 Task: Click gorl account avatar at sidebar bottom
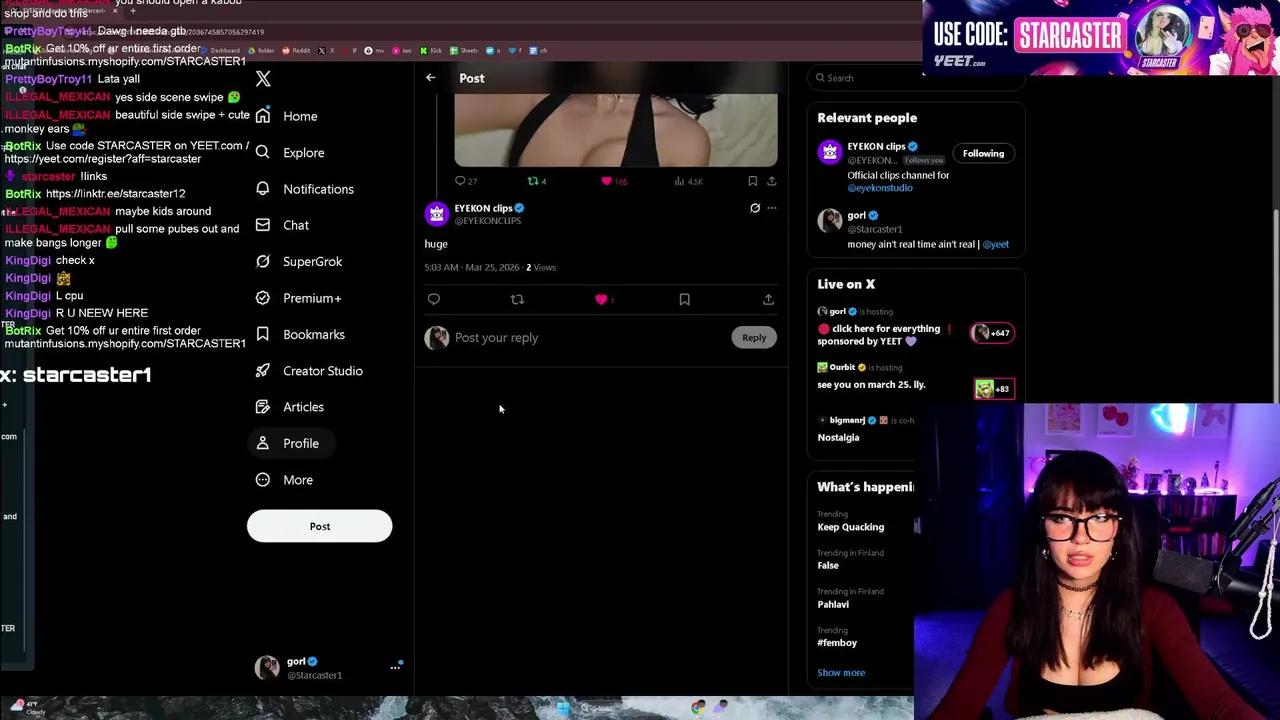[x=267, y=667]
